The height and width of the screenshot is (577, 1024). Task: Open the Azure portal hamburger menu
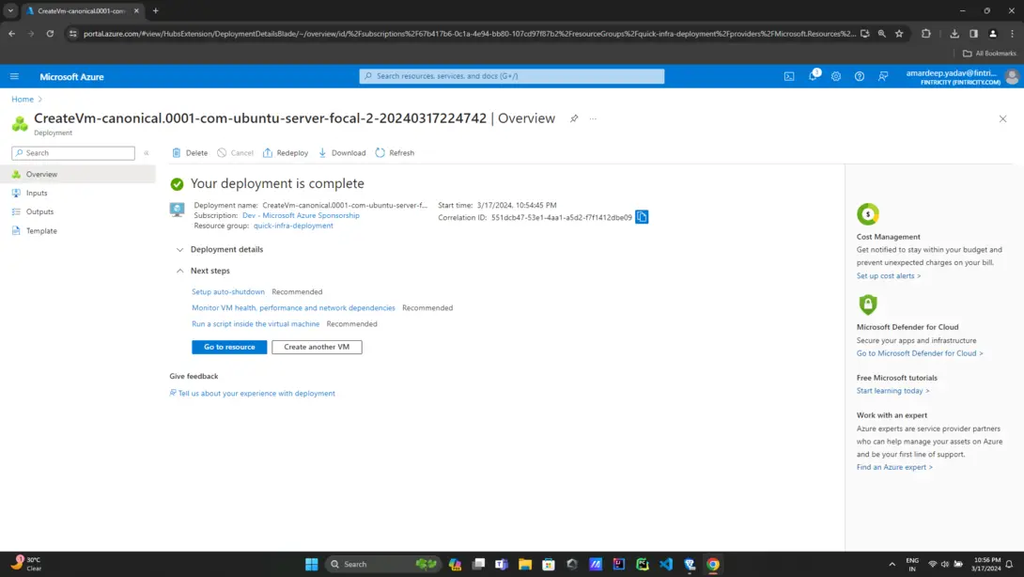pos(14,76)
